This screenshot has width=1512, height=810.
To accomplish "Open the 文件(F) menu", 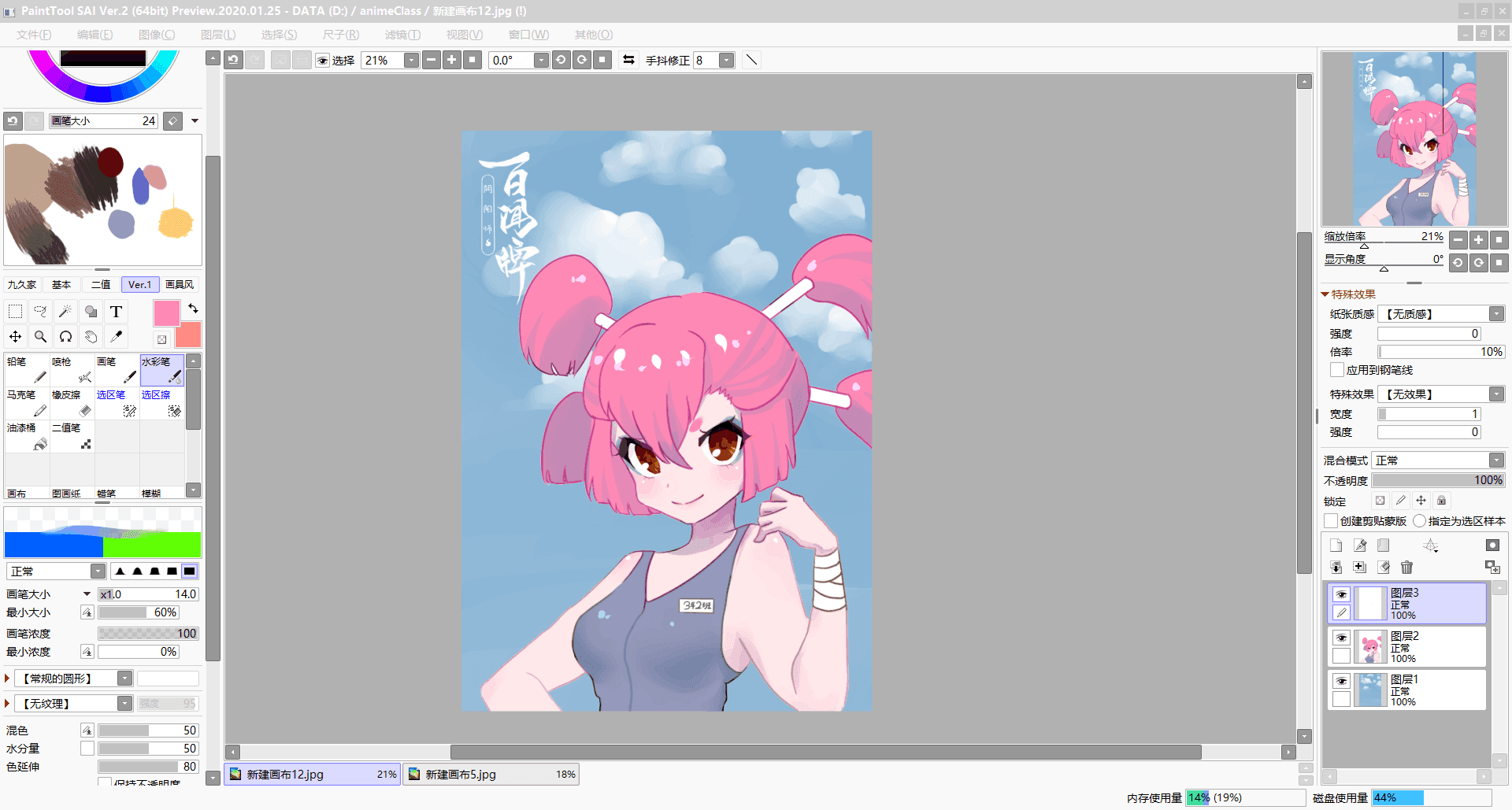I will (34, 35).
